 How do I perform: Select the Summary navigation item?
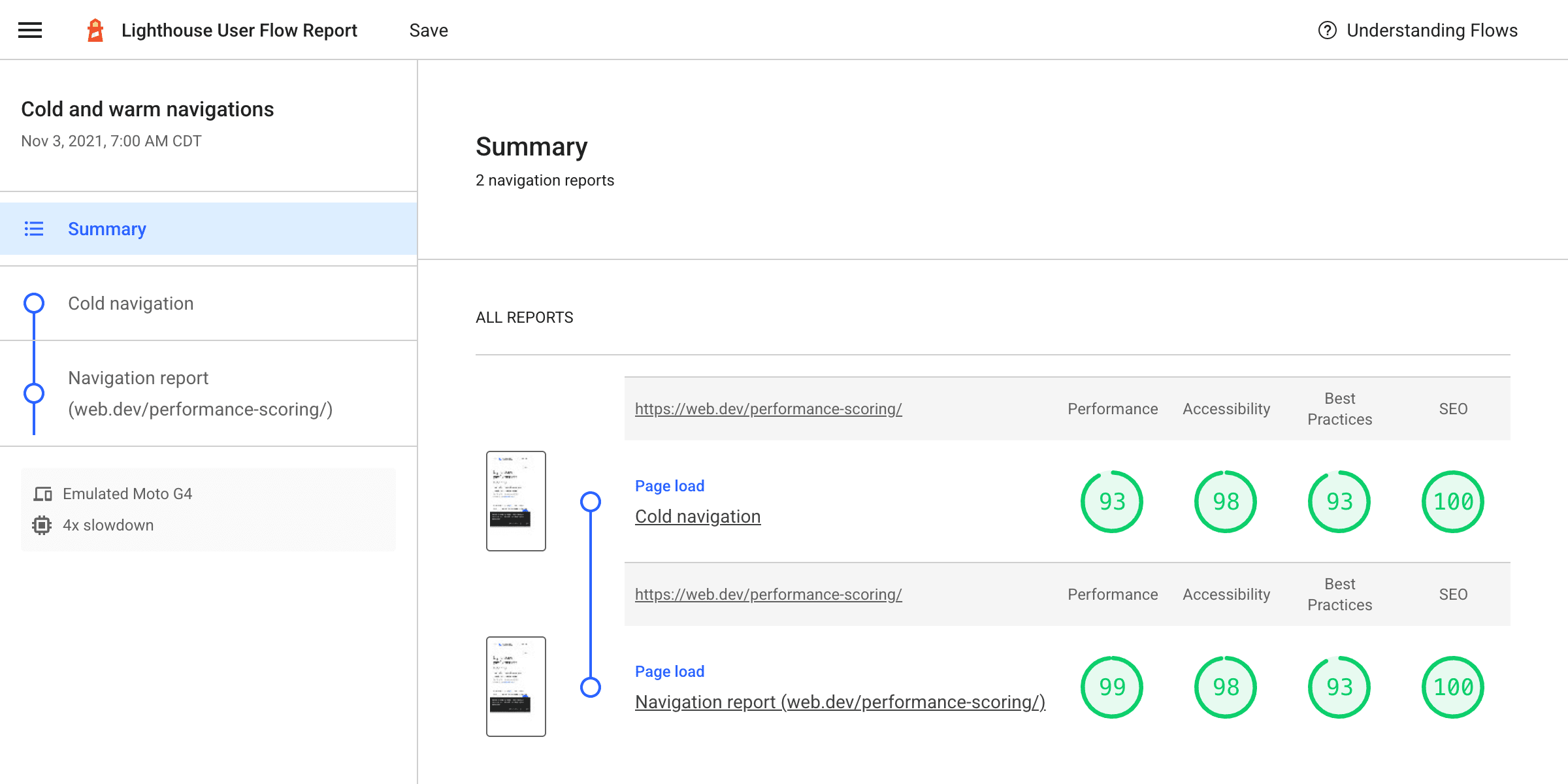pos(107,229)
